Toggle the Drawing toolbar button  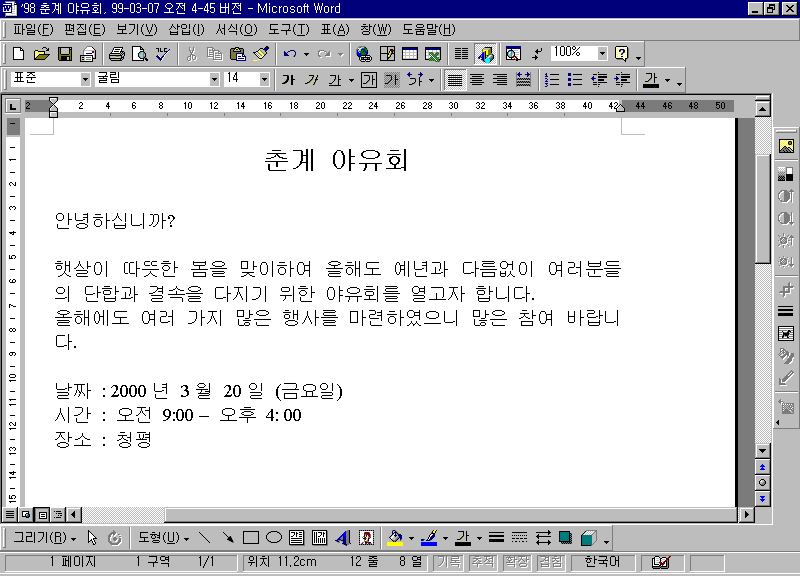pos(485,54)
